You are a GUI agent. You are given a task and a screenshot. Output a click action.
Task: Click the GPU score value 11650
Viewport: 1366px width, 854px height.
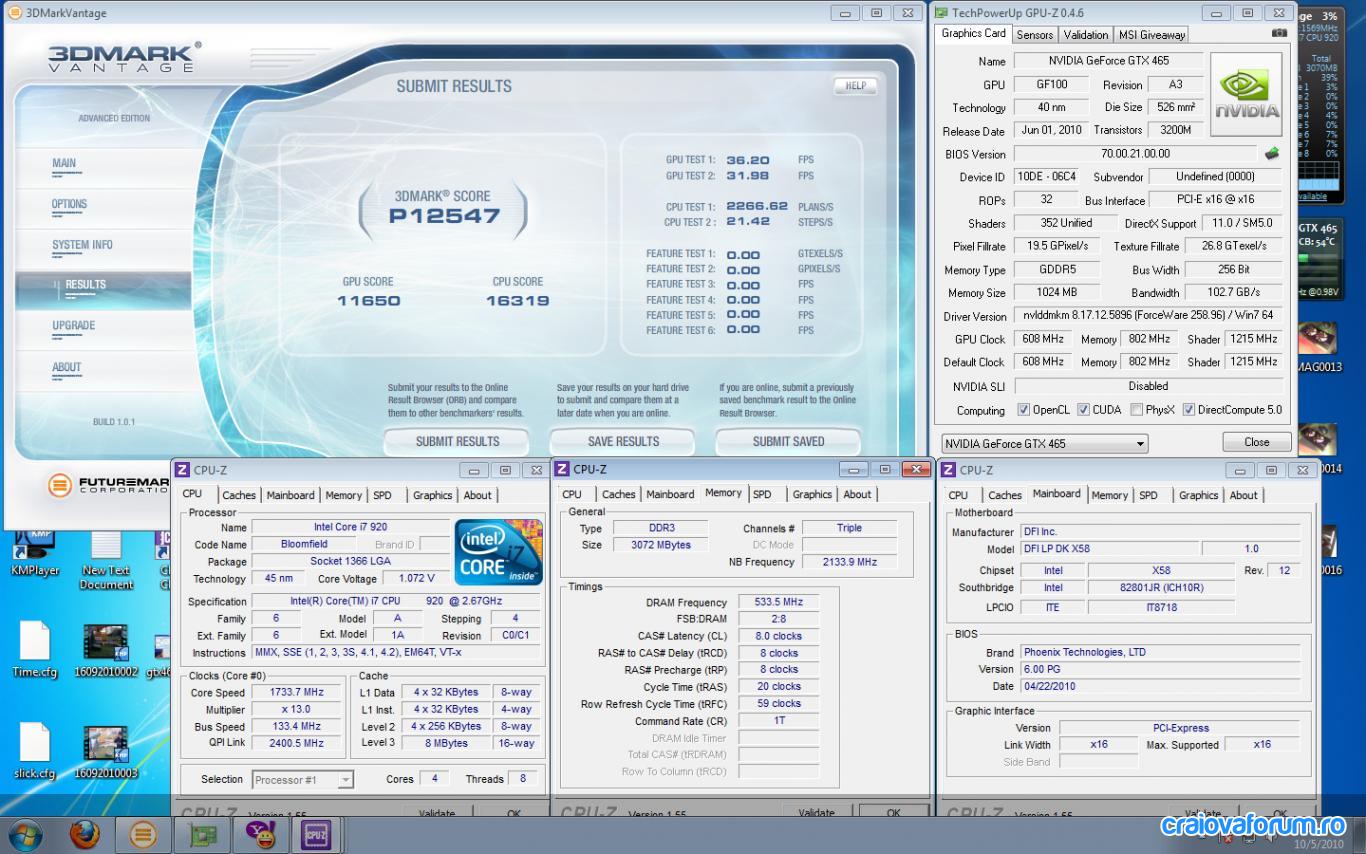pos(368,301)
